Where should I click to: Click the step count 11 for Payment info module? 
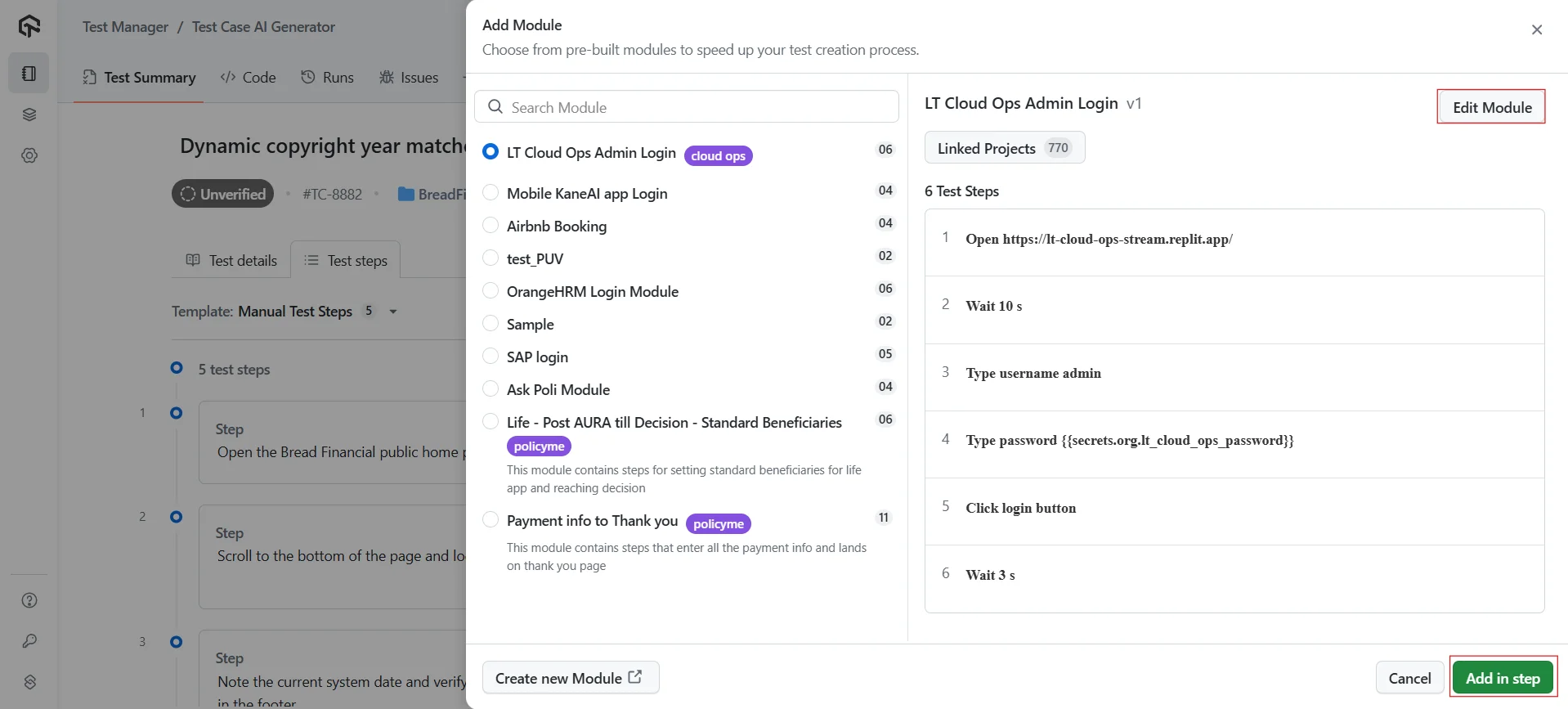[884, 518]
